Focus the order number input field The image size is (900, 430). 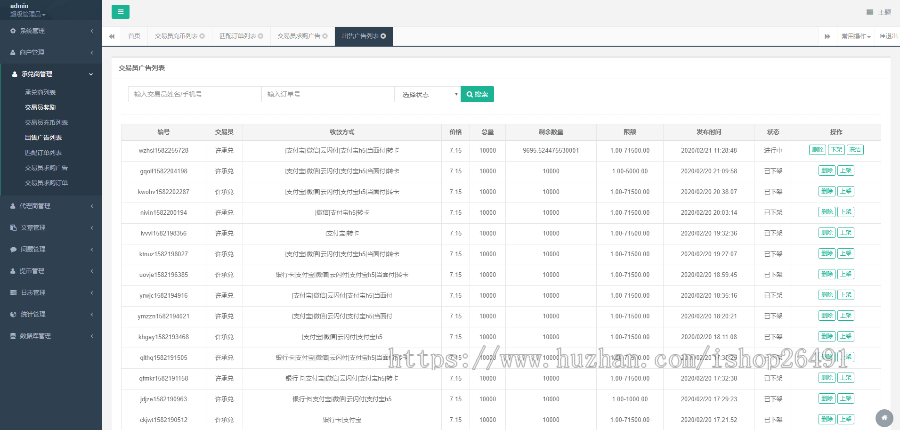click(x=328, y=94)
